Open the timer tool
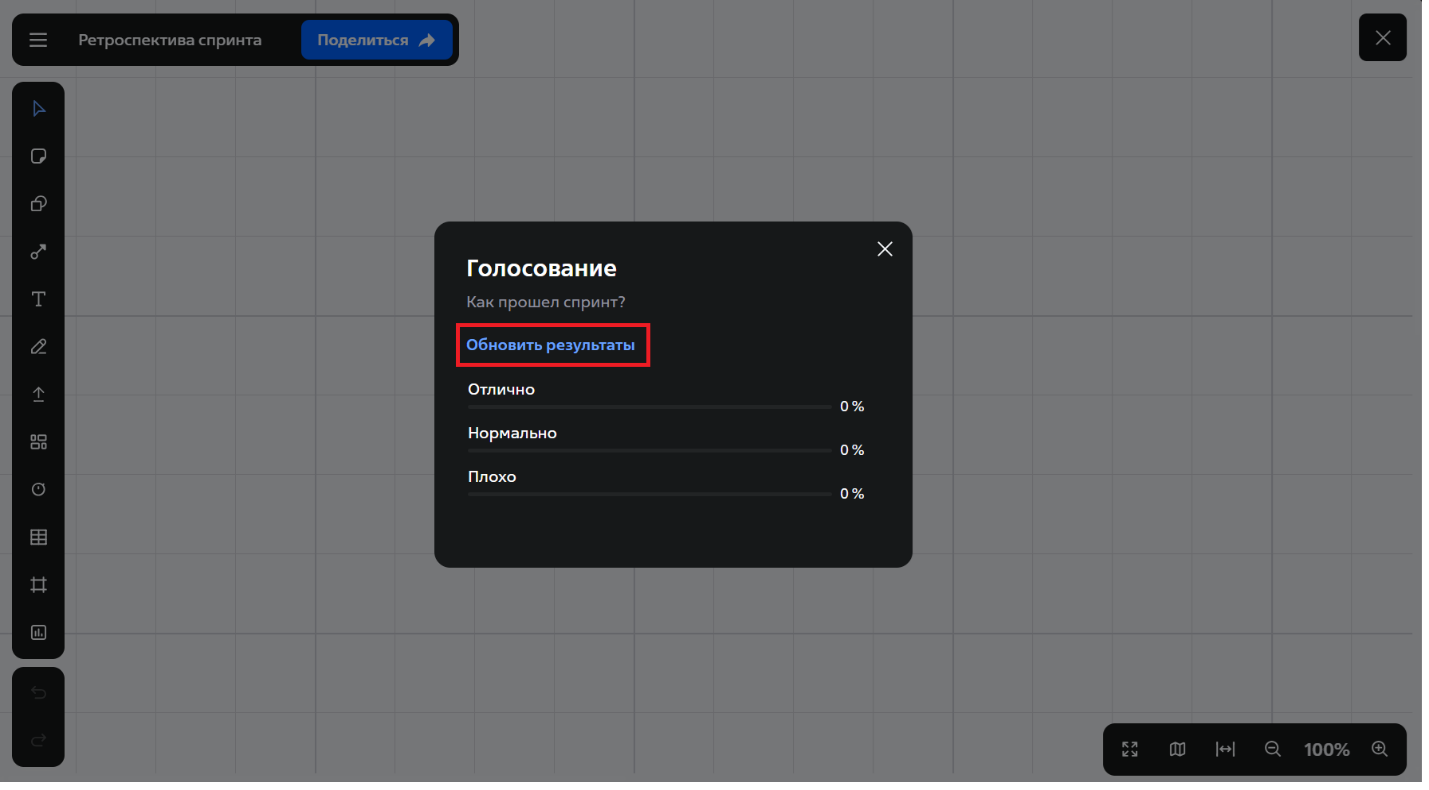Image resolution: width=1429 pixels, height=790 pixels. pyautogui.click(x=38, y=490)
